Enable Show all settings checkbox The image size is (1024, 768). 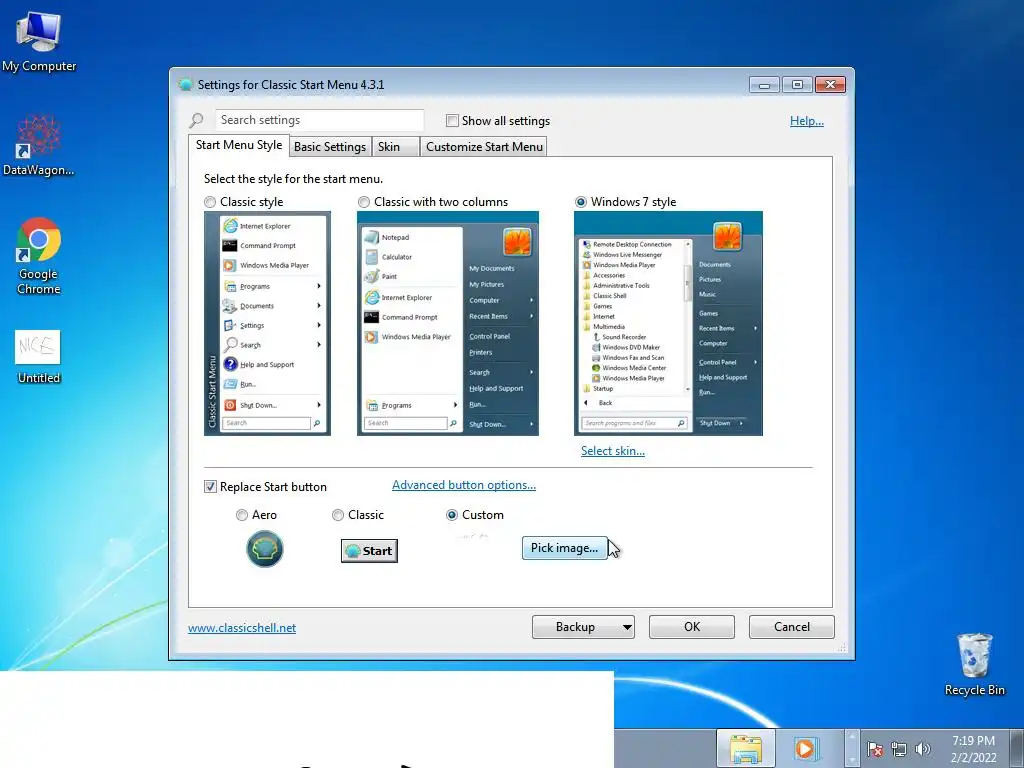[452, 121]
